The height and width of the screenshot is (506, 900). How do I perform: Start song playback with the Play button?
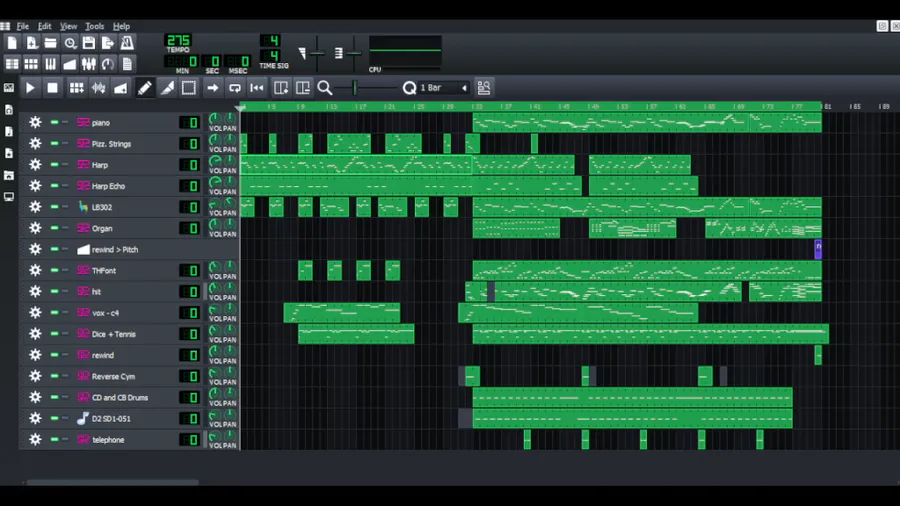coord(30,88)
